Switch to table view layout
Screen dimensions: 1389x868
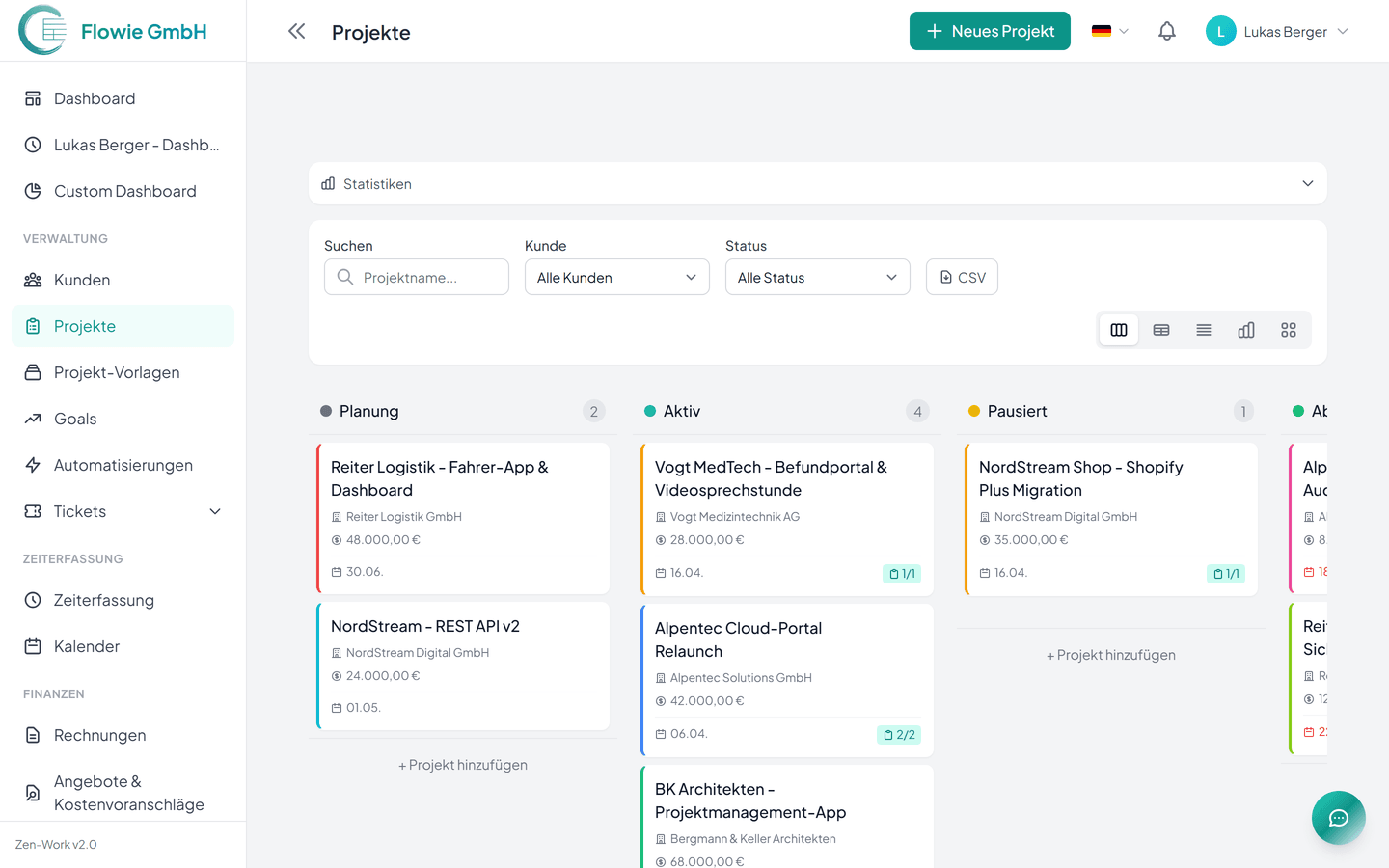tap(1161, 330)
